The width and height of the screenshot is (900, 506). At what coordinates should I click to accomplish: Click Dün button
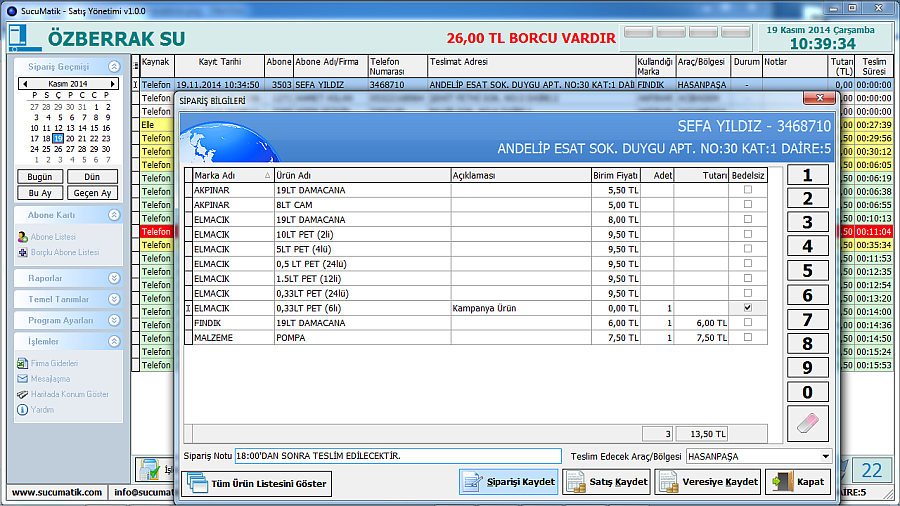tap(92, 177)
